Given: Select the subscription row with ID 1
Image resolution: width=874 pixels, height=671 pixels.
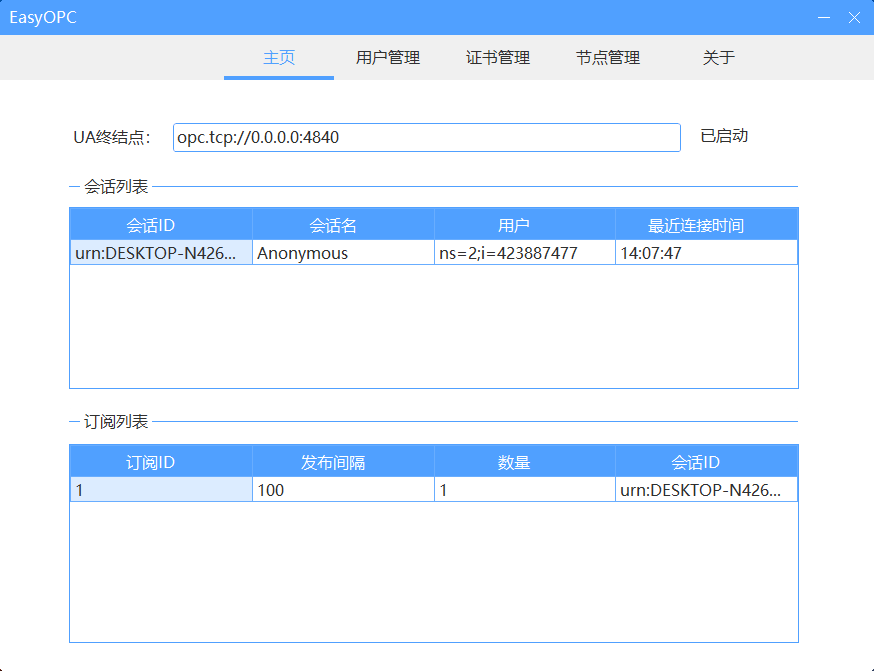Looking at the screenshot, I should pos(160,488).
